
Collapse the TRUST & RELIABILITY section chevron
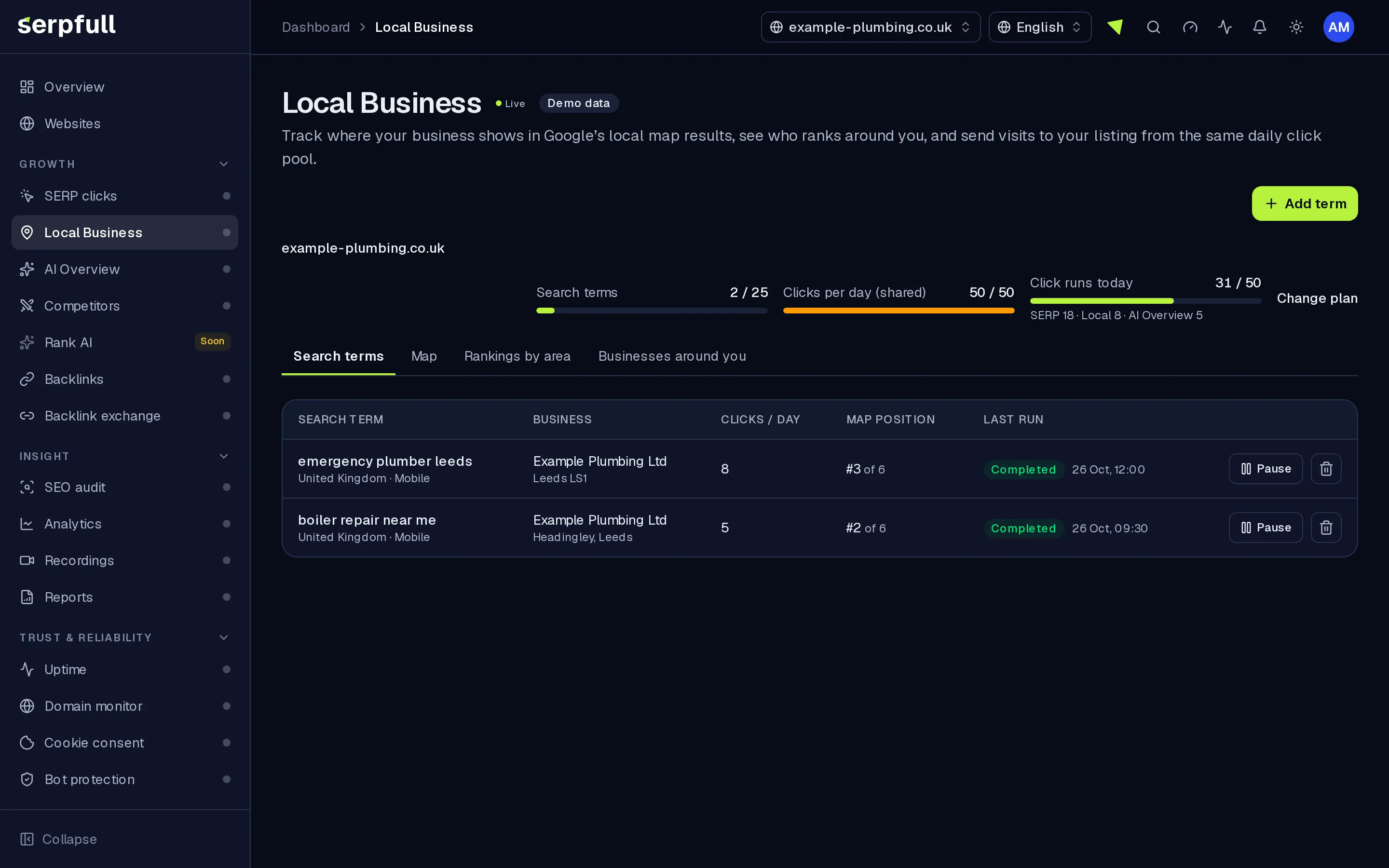coord(224,638)
